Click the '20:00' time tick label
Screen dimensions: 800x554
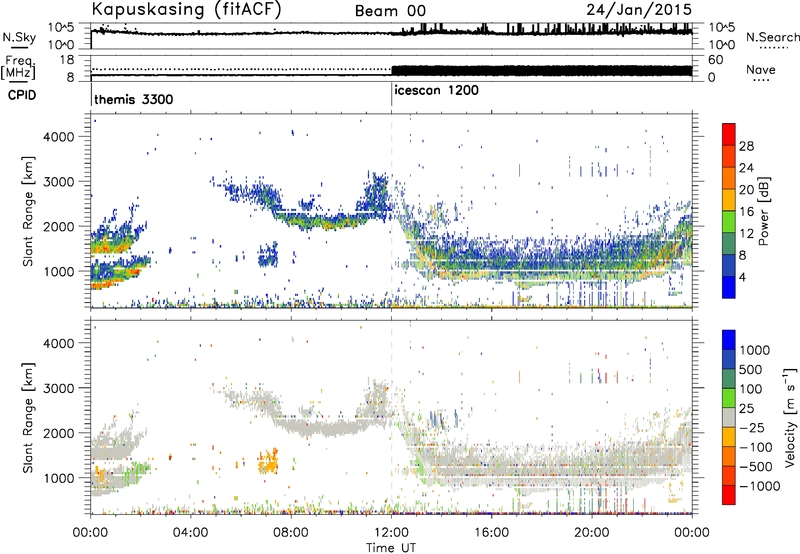click(x=592, y=533)
